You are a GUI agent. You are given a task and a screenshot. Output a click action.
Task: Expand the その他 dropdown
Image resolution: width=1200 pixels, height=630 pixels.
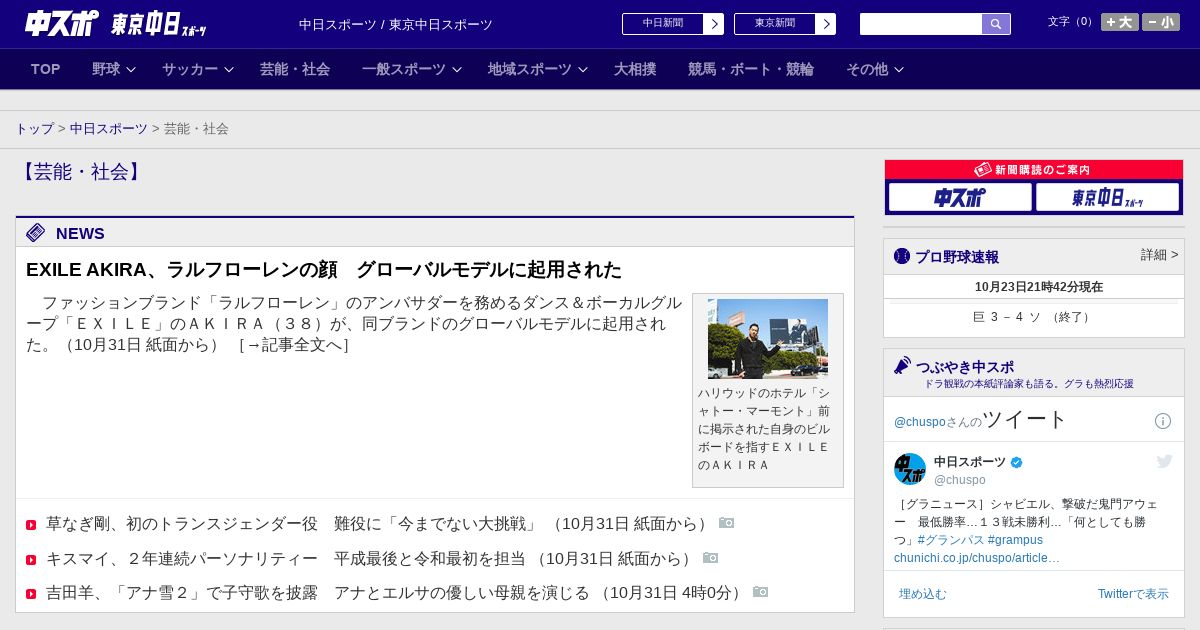pyautogui.click(x=875, y=69)
